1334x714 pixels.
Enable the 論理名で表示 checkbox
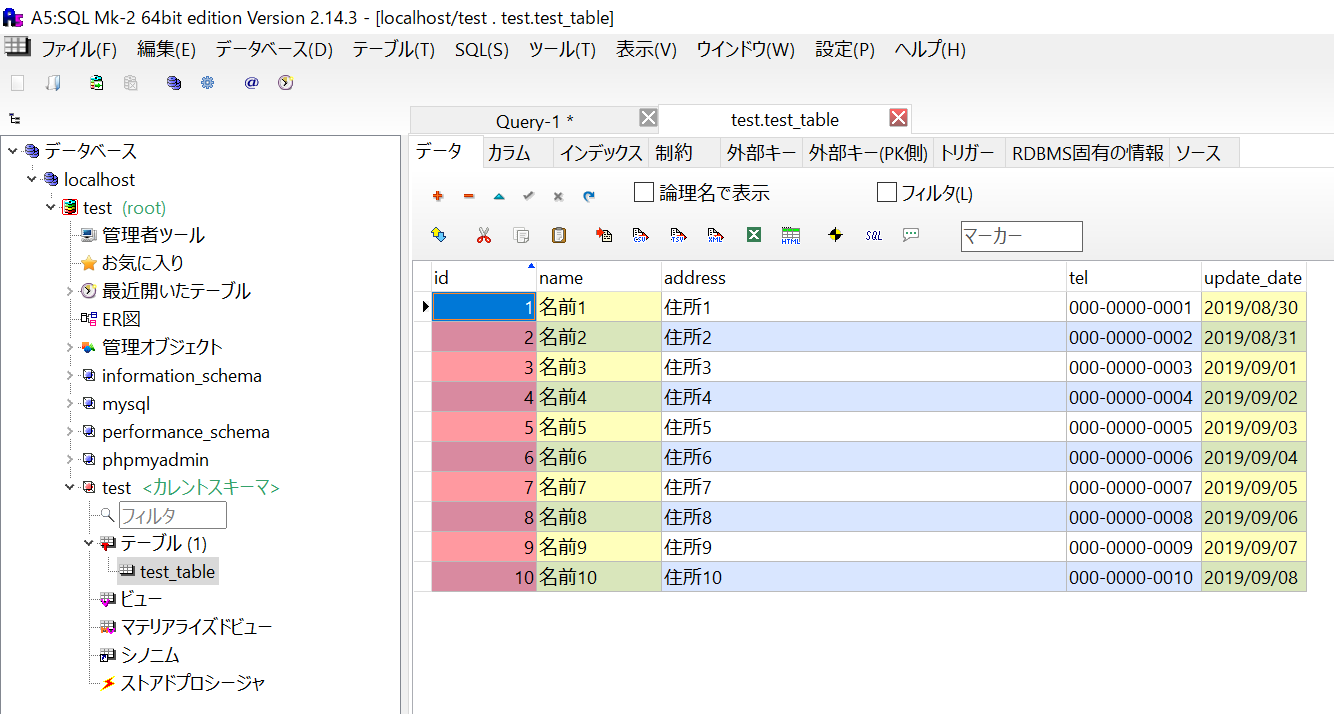coord(643,192)
